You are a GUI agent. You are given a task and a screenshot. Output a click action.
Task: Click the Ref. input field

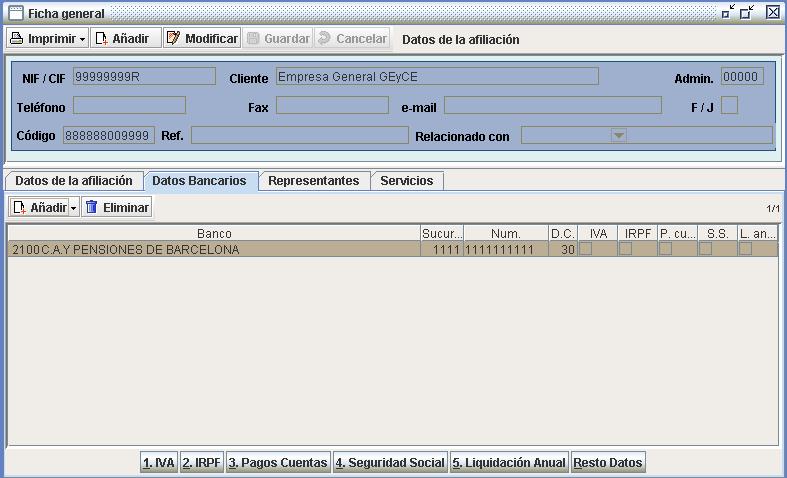pos(300,135)
